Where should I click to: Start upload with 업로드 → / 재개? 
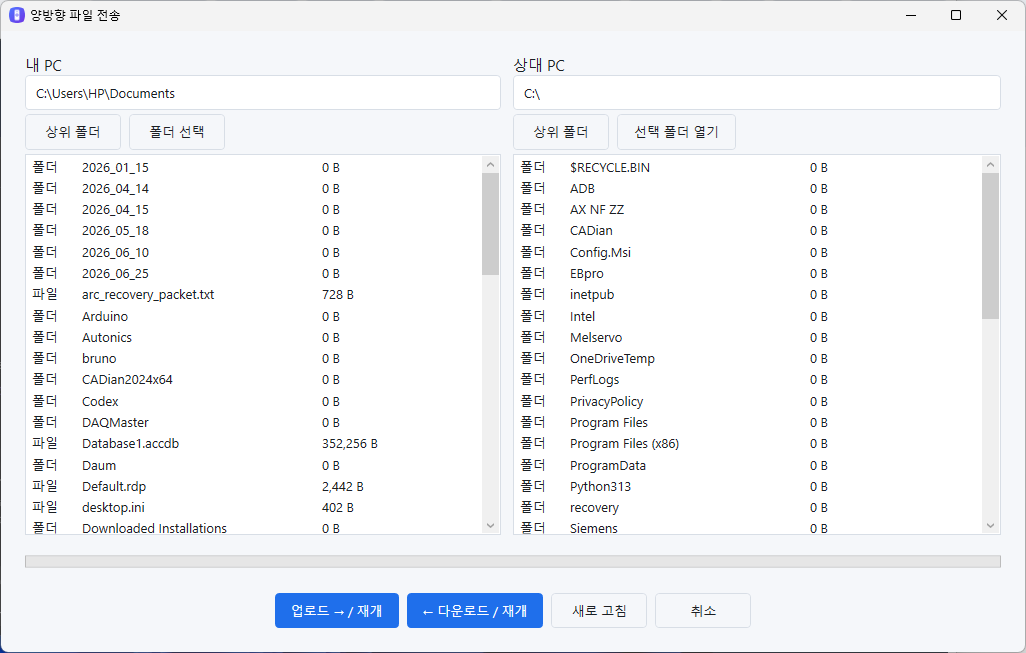(336, 610)
